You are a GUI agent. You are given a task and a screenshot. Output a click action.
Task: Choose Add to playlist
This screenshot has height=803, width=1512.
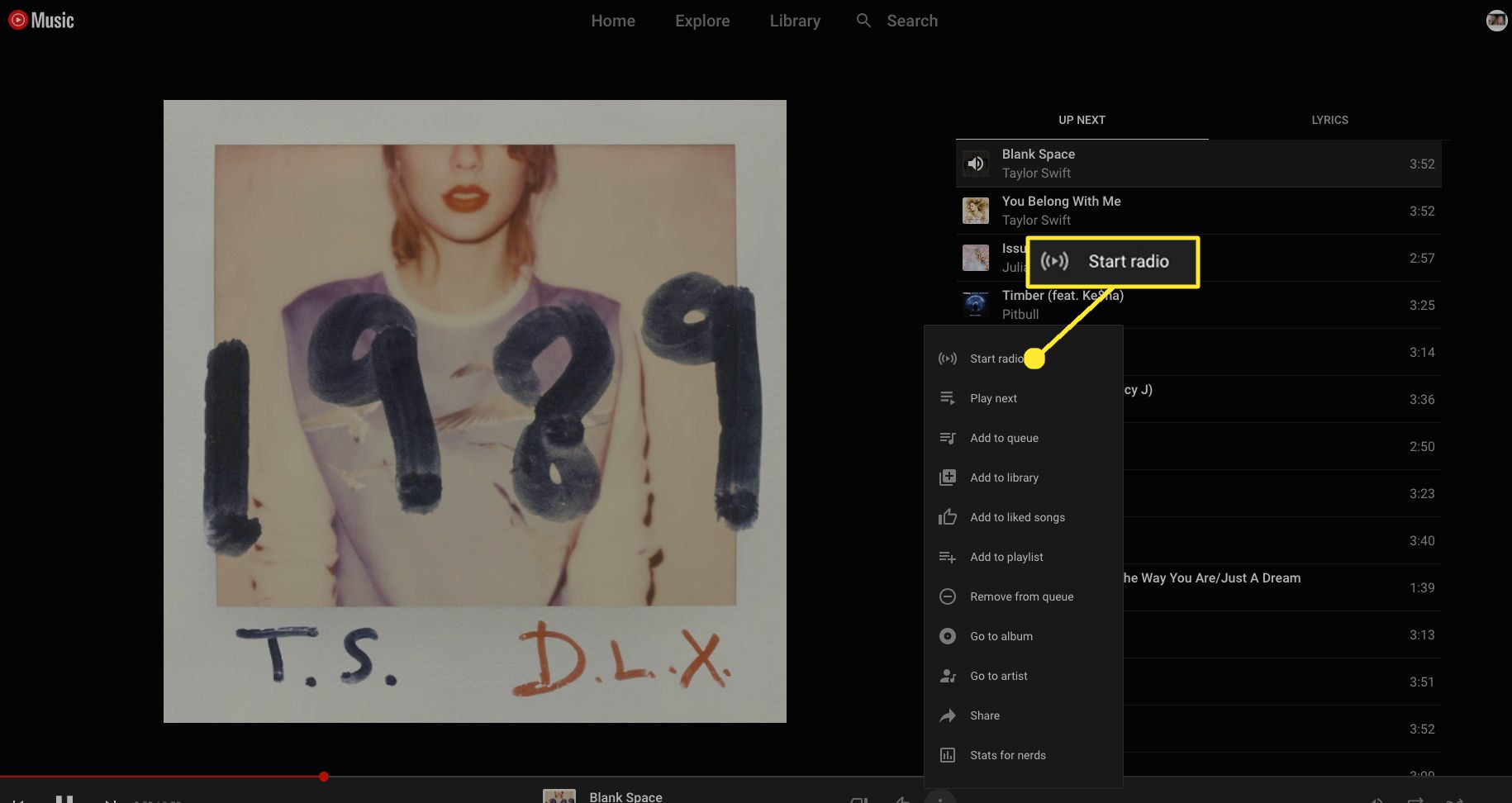pos(1023,557)
